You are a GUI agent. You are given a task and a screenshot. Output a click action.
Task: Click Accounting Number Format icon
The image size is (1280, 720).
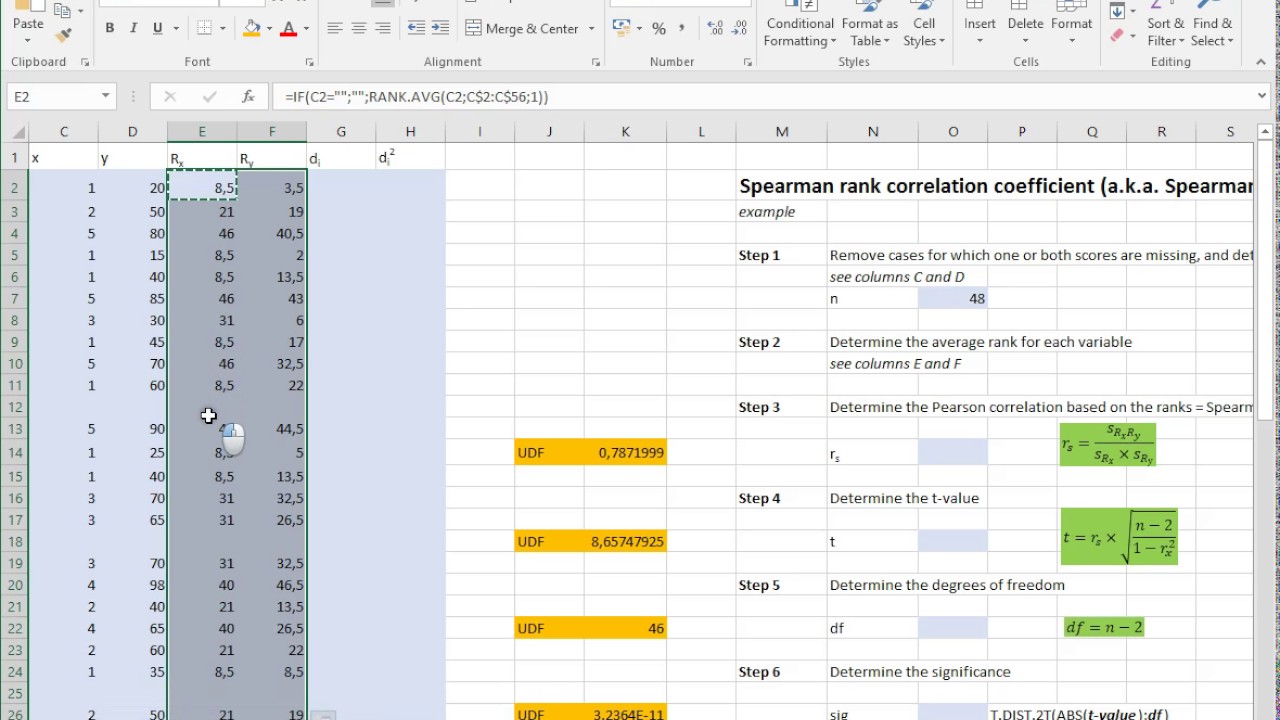[x=621, y=29]
